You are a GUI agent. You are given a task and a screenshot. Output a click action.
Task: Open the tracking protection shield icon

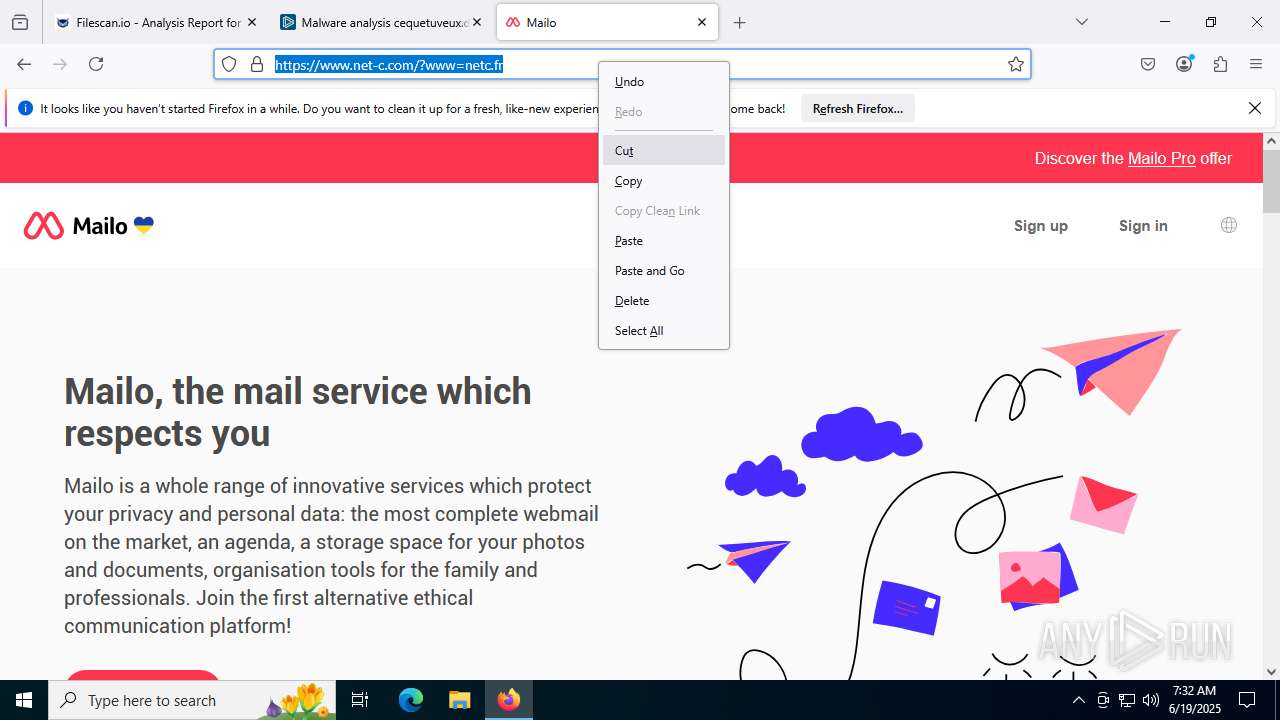pyautogui.click(x=229, y=64)
